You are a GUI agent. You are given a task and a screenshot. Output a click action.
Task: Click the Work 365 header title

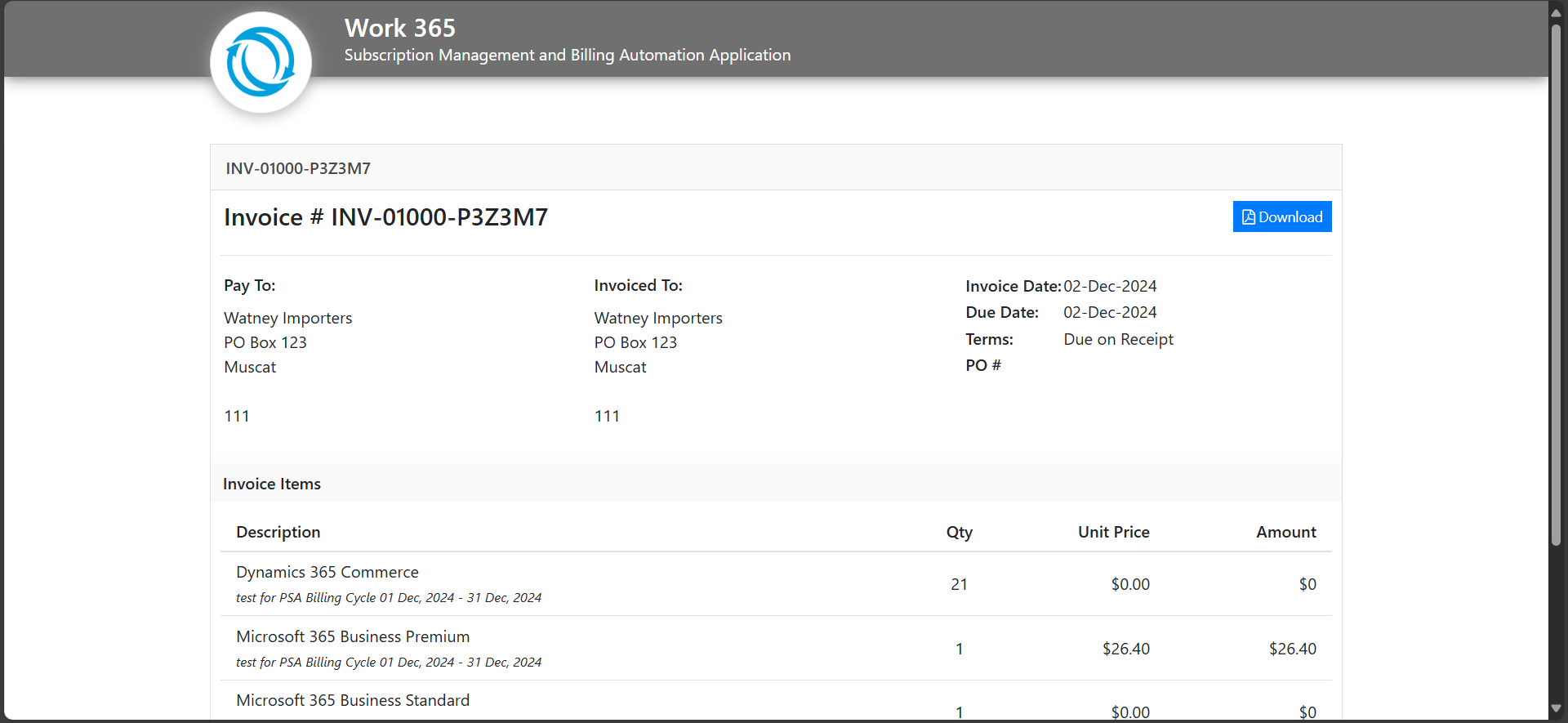(x=400, y=28)
